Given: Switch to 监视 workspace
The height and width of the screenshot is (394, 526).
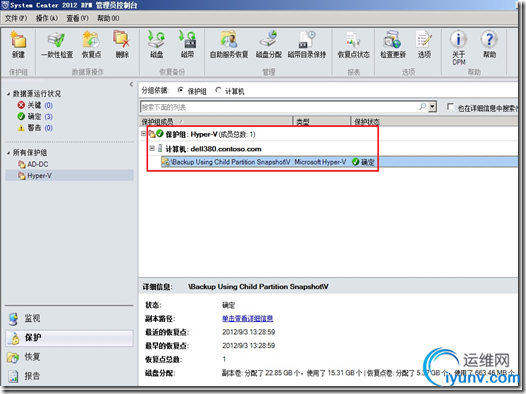Looking at the screenshot, I should (x=69, y=318).
